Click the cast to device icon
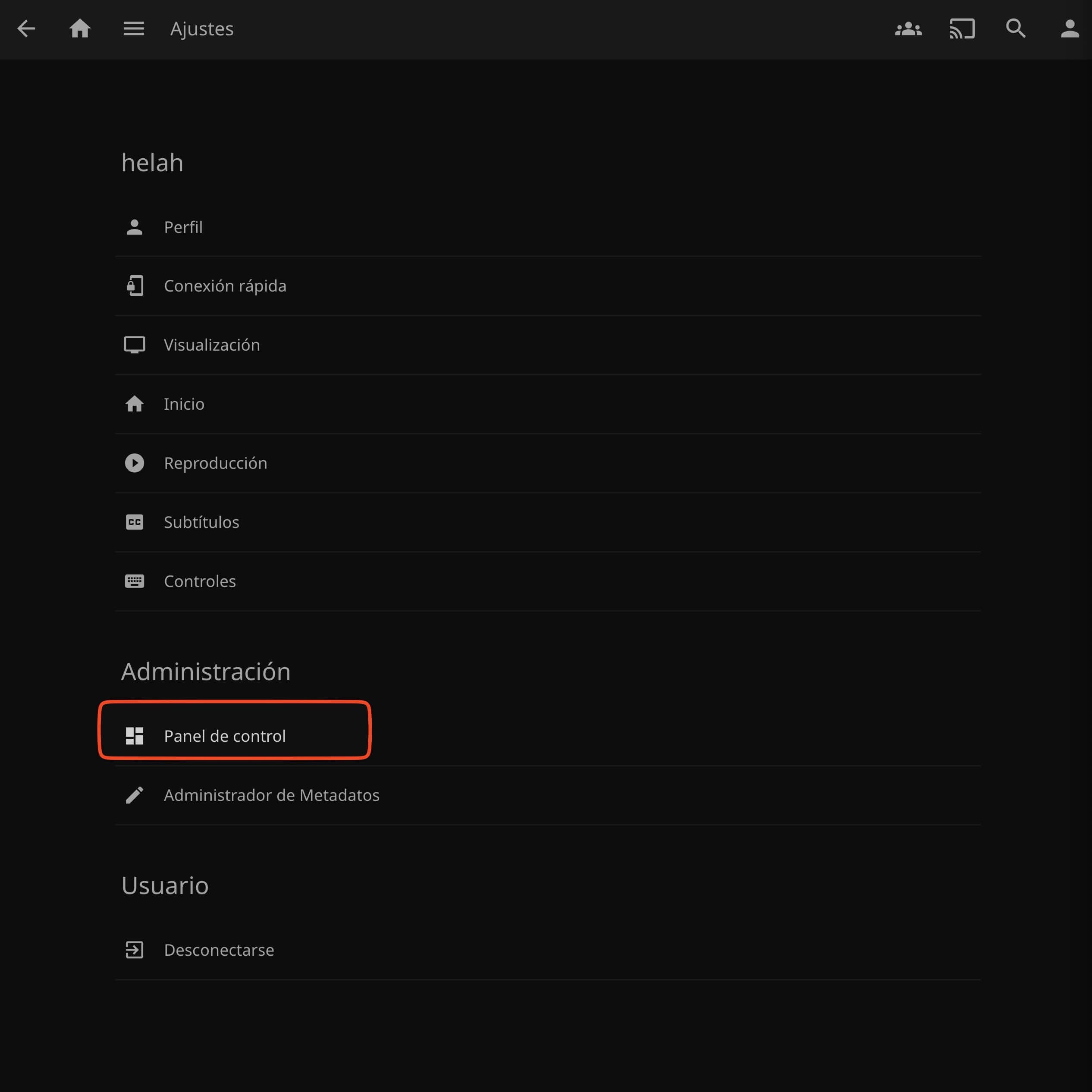 pyautogui.click(x=962, y=29)
